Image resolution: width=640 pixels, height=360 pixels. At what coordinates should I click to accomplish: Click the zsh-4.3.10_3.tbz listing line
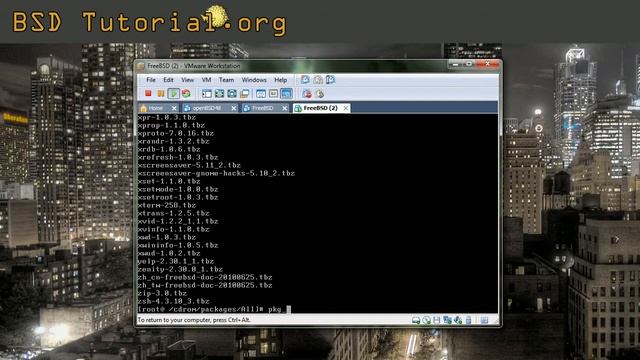pyautogui.click(x=173, y=301)
